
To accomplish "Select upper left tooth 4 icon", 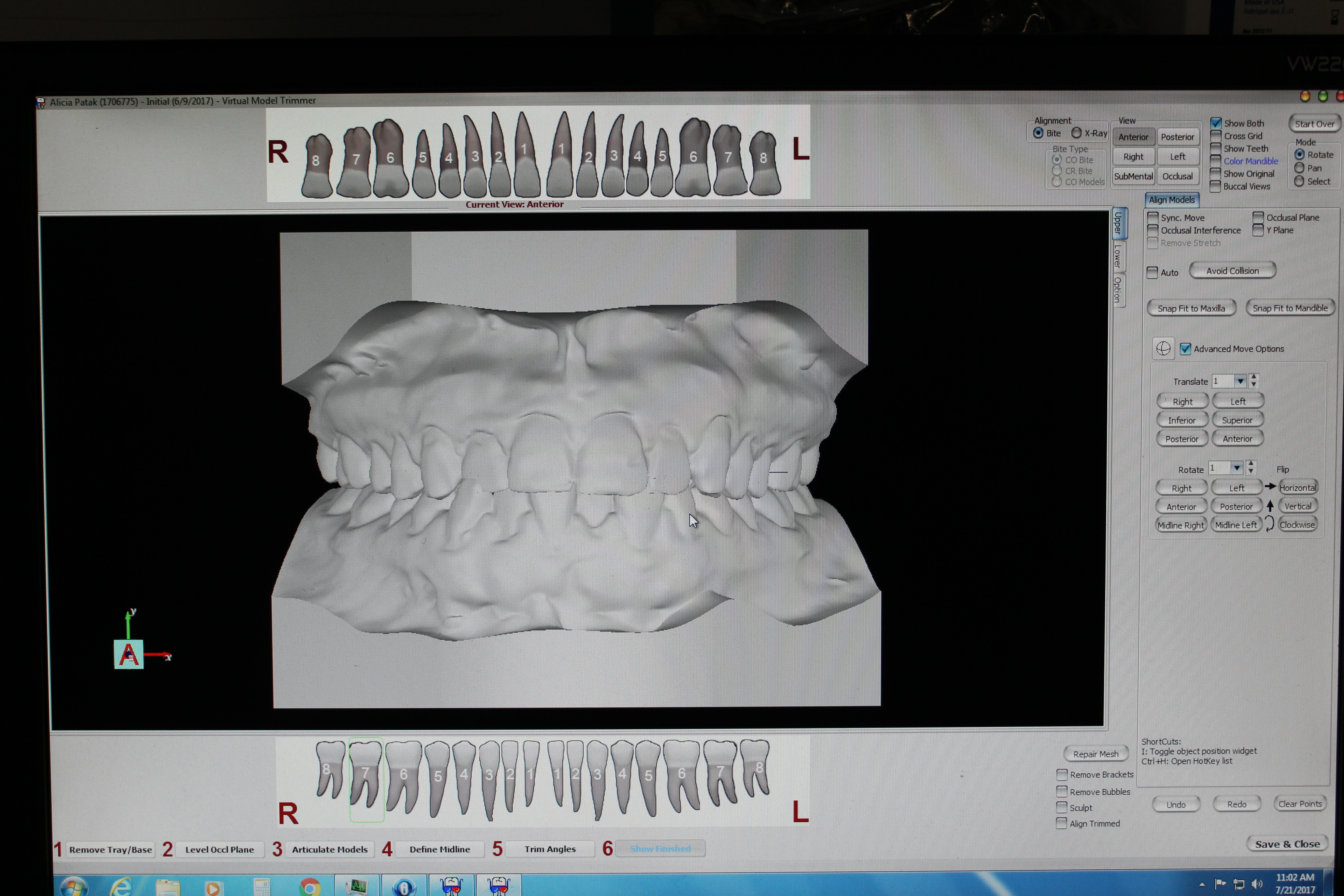I will click(x=637, y=159).
